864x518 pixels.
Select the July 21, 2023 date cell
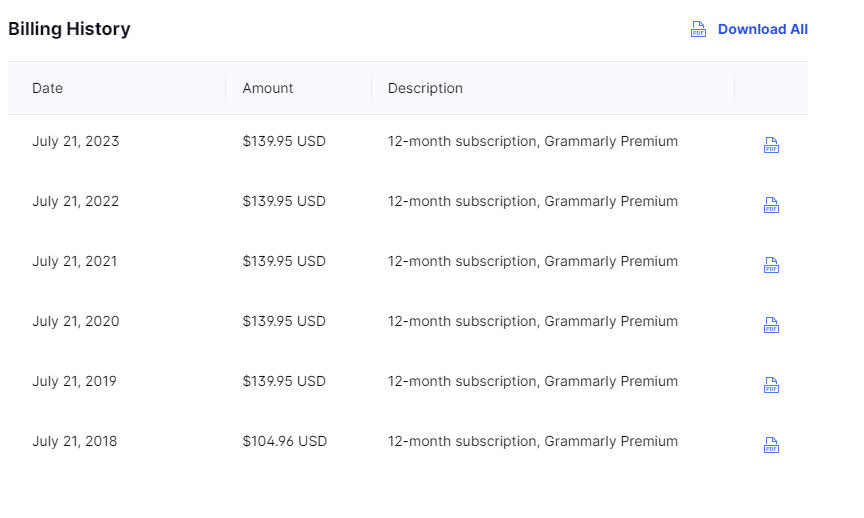point(75,142)
